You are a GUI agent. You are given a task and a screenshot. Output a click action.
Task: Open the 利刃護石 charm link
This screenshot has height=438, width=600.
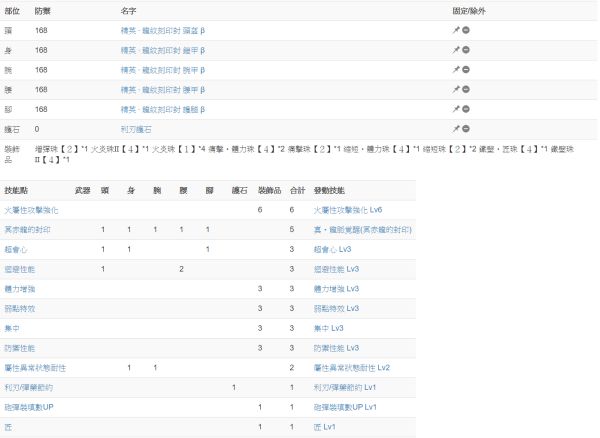coord(136,129)
